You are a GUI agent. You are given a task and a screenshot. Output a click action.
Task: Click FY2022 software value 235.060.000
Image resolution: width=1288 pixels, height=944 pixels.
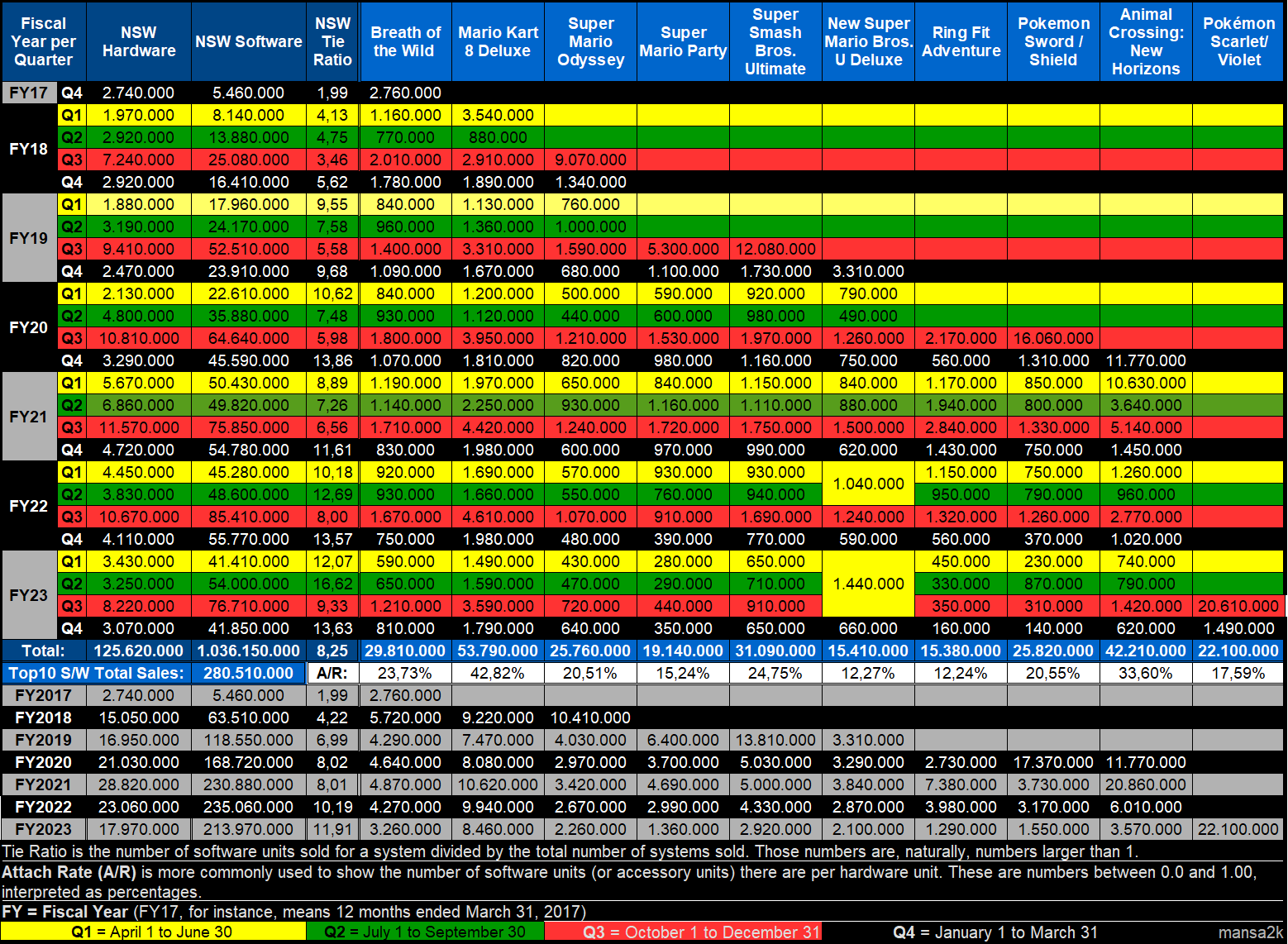pyautogui.click(x=249, y=807)
